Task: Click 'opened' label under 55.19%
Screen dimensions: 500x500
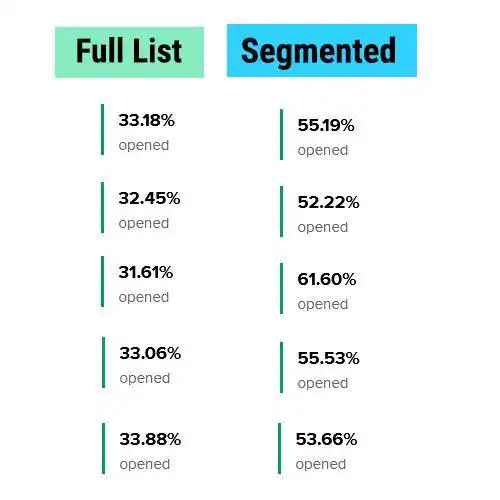Action: pos(323,150)
